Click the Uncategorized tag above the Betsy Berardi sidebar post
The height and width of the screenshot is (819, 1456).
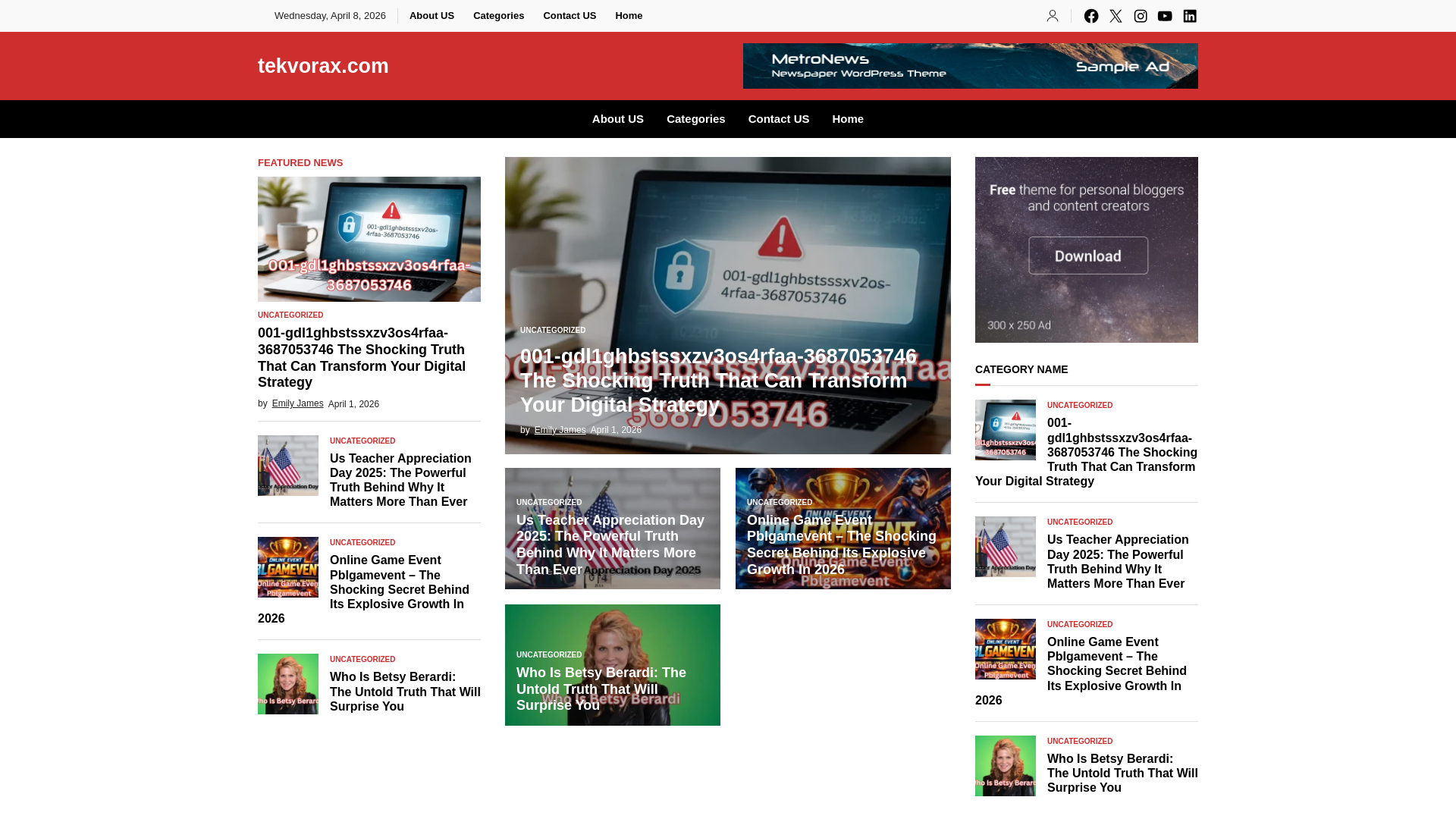pos(1080,741)
